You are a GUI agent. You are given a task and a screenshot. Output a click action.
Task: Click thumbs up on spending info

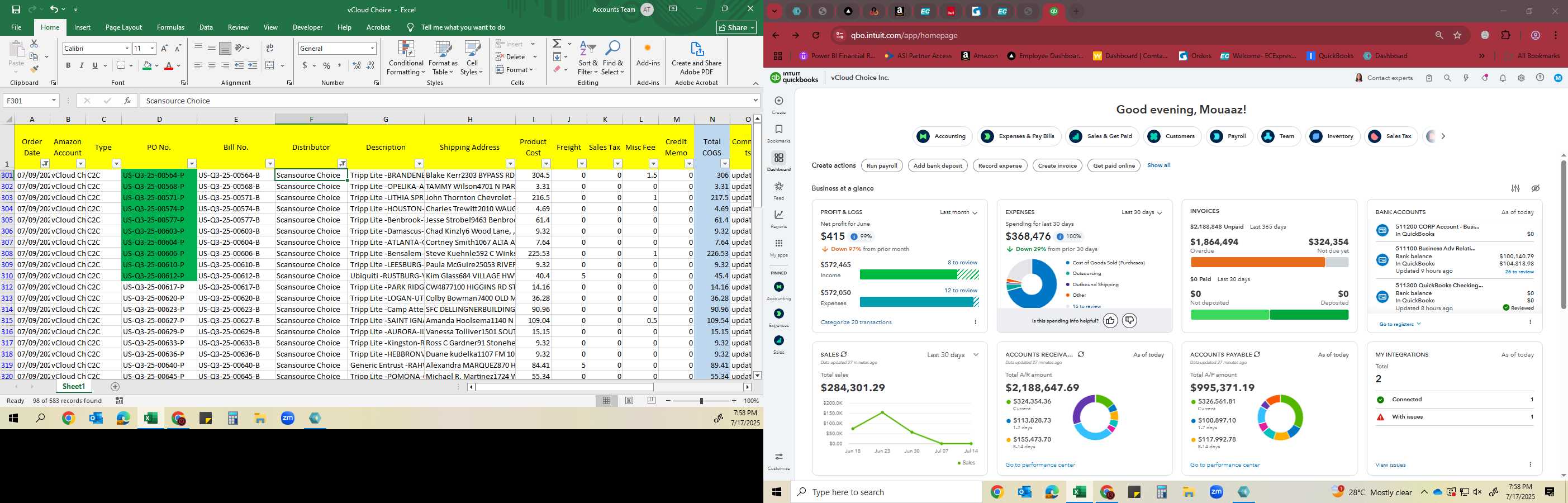[x=1110, y=320]
